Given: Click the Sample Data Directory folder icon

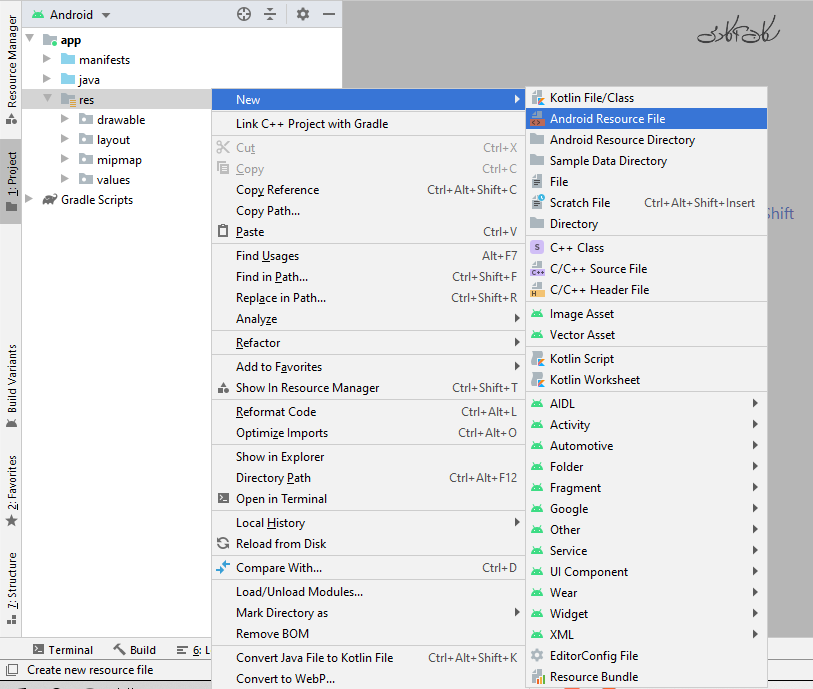Looking at the screenshot, I should [538, 161].
